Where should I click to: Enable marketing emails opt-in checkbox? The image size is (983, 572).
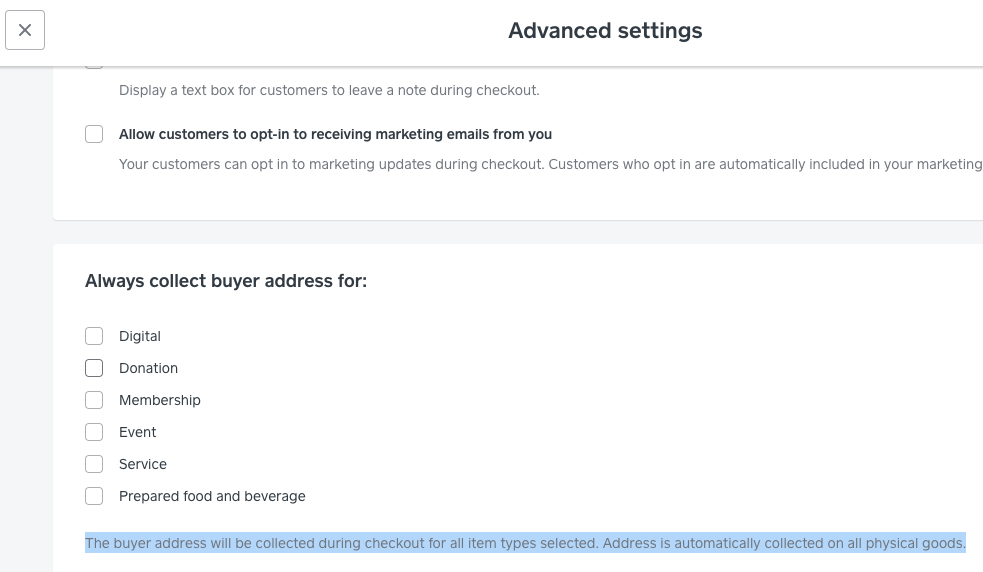(x=94, y=134)
